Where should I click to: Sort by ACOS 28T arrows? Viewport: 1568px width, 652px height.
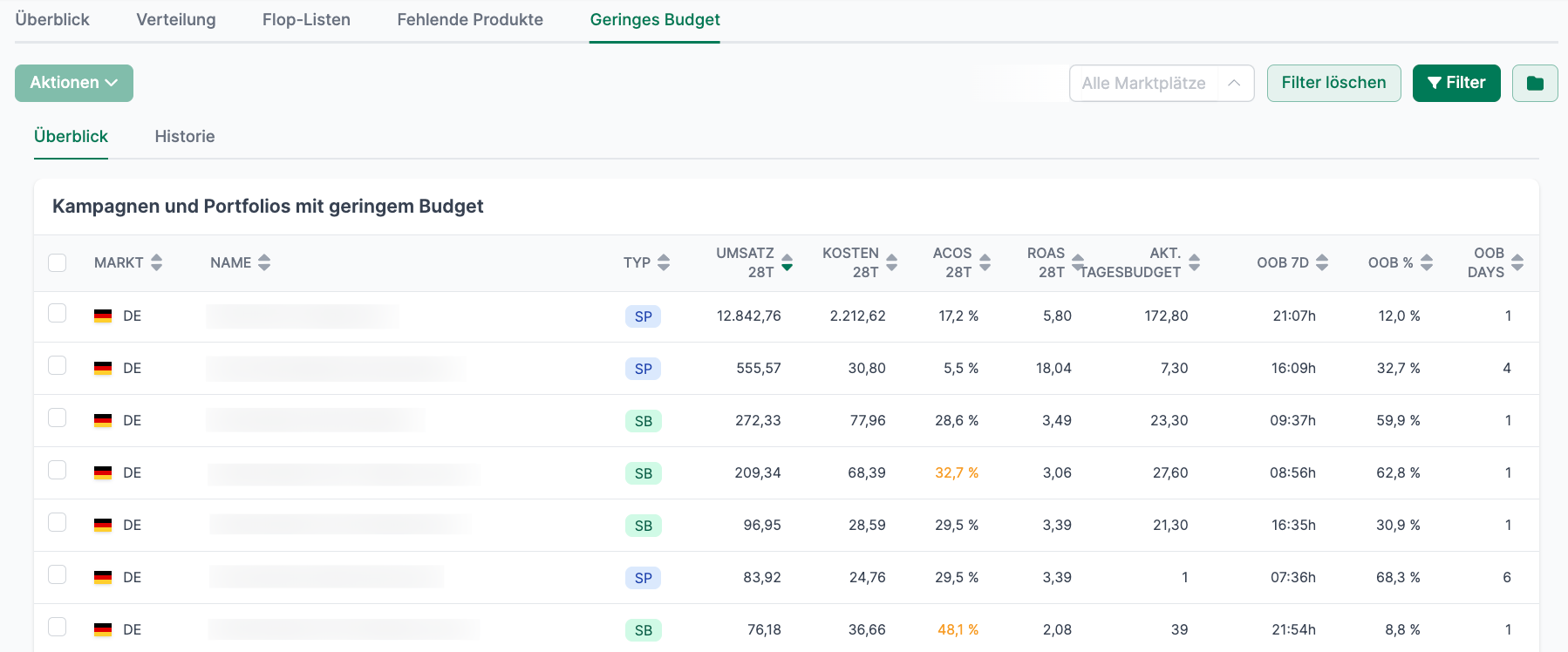[x=985, y=262]
